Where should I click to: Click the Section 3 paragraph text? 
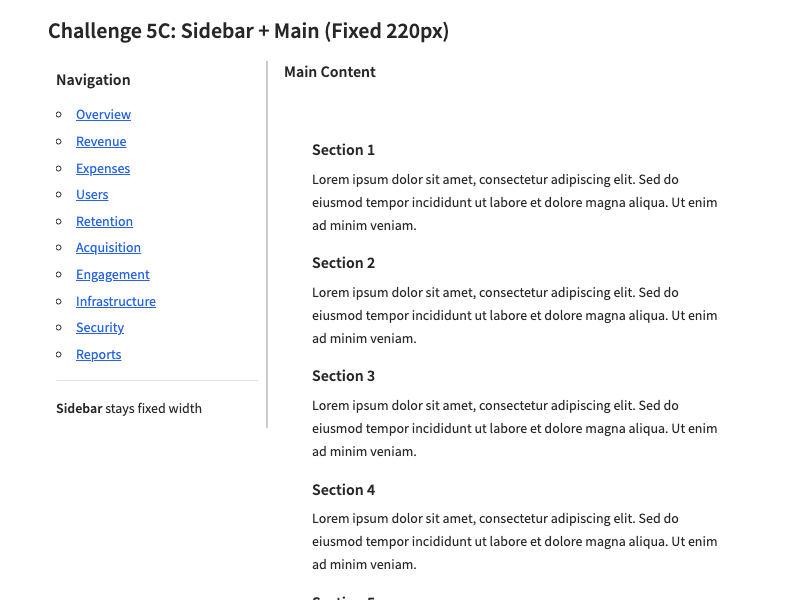coord(514,429)
